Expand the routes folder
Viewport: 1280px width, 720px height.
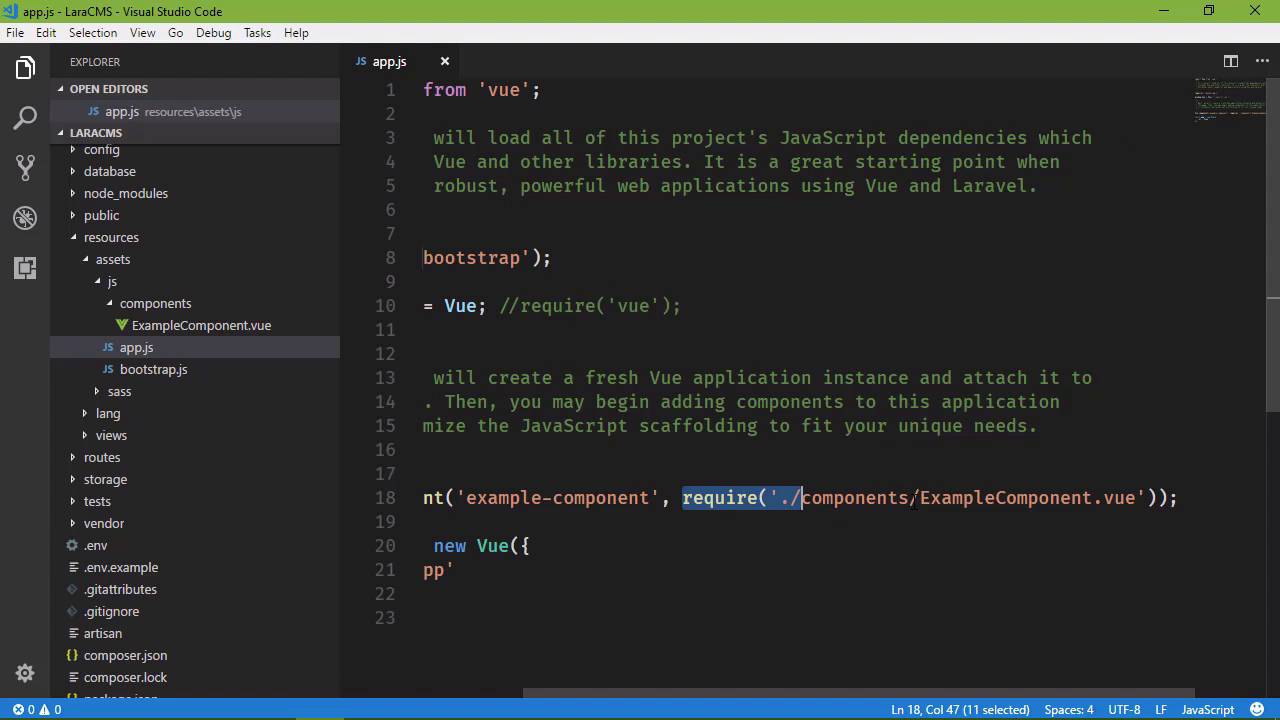click(195, 457)
